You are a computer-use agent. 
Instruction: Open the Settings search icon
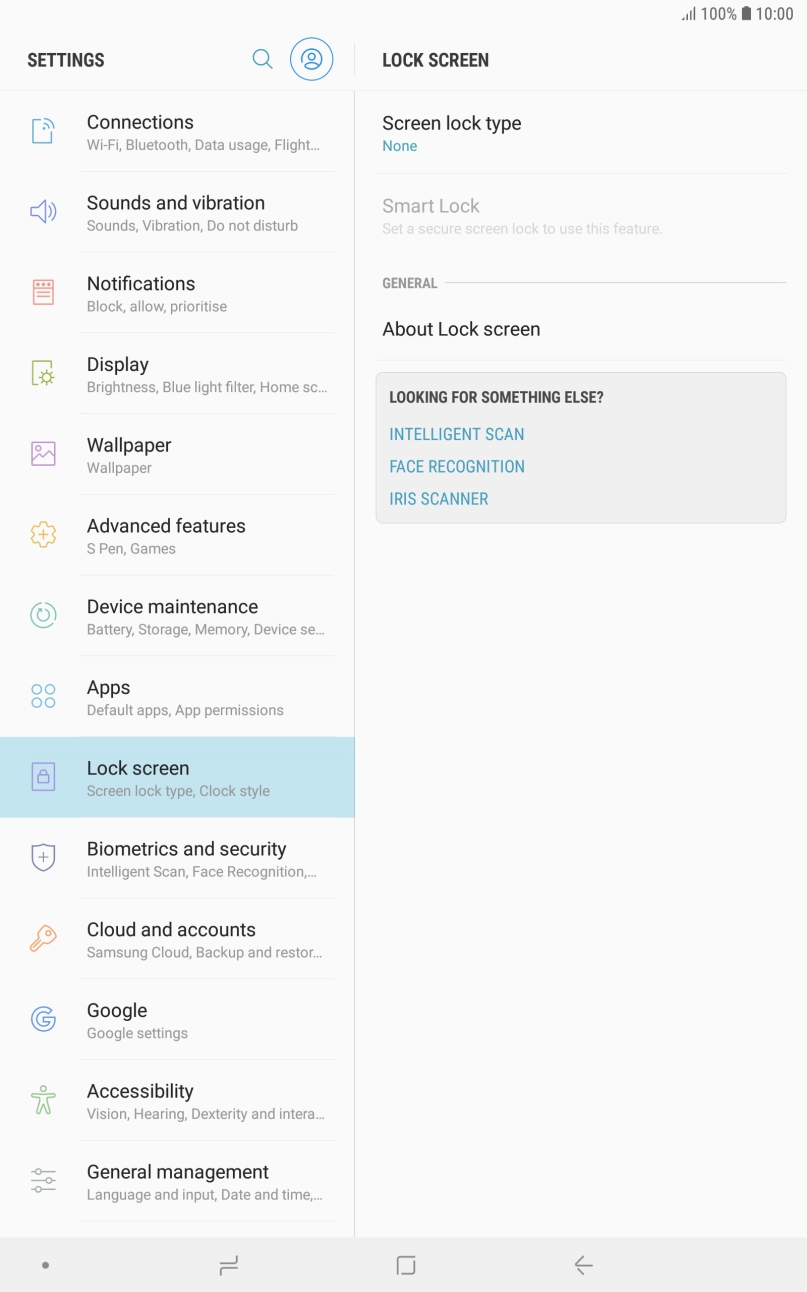click(262, 59)
